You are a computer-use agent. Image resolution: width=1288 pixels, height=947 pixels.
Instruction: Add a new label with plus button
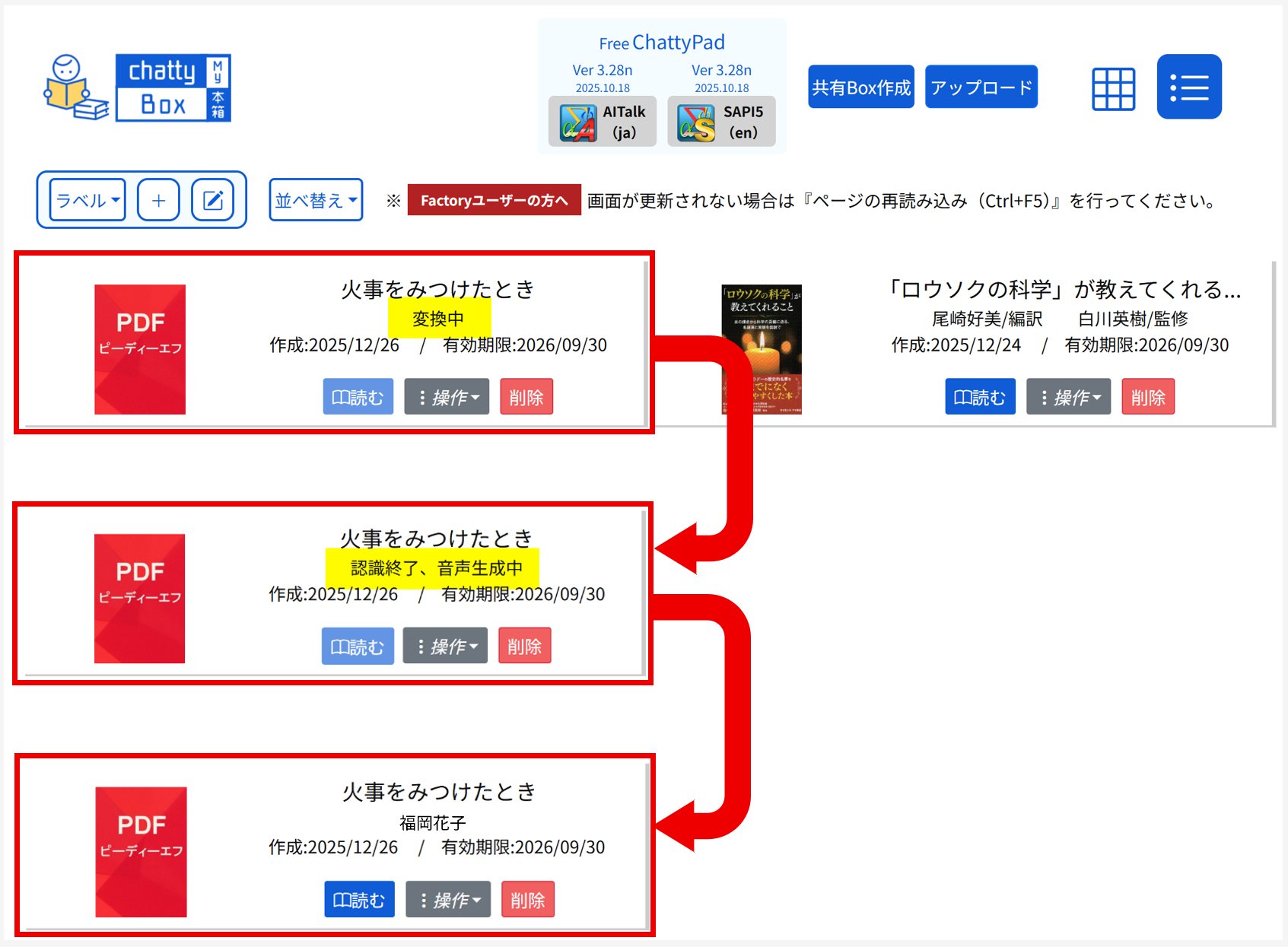(x=158, y=200)
